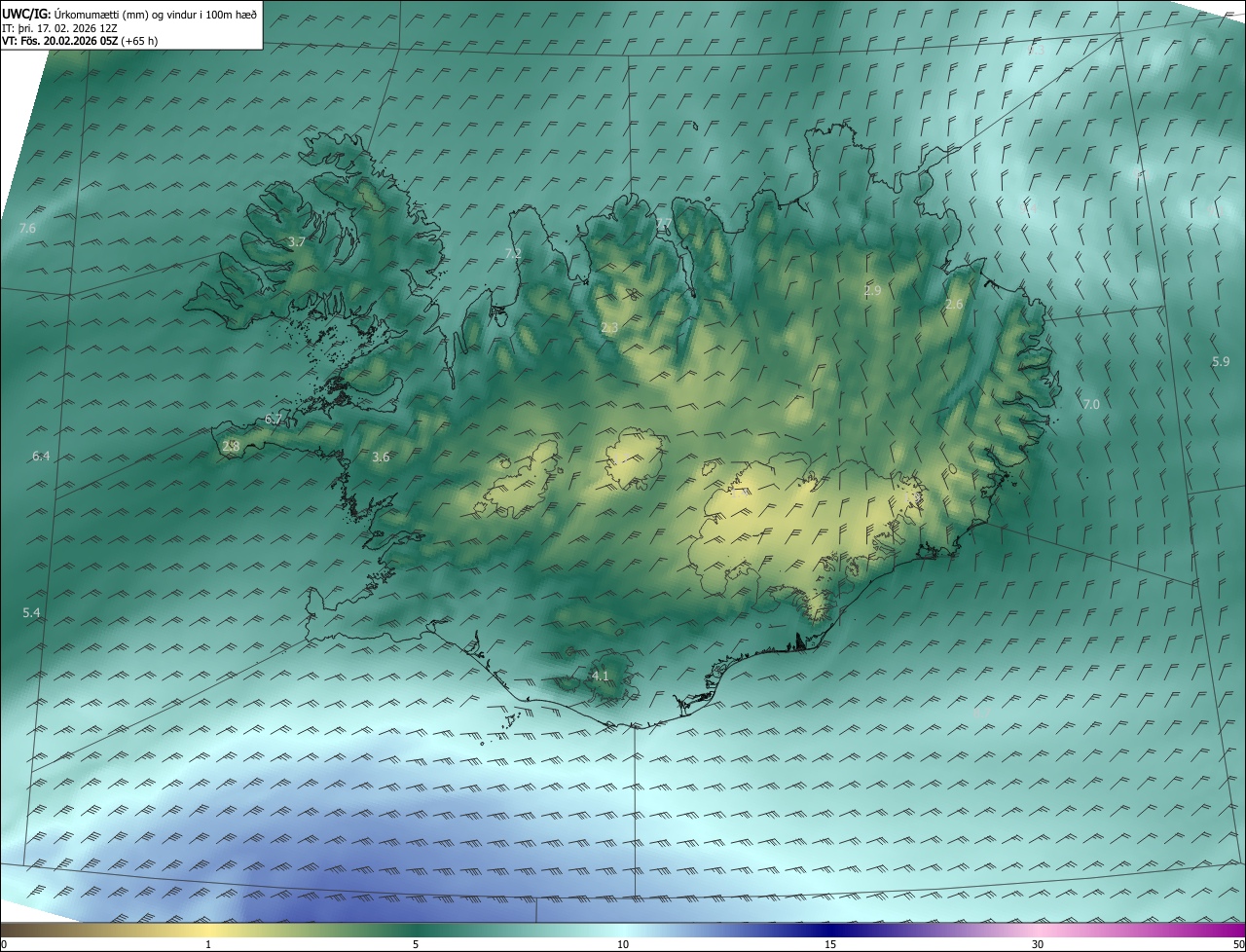Click the offshore value 5.4
The height and width of the screenshot is (952, 1246).
pos(31,612)
